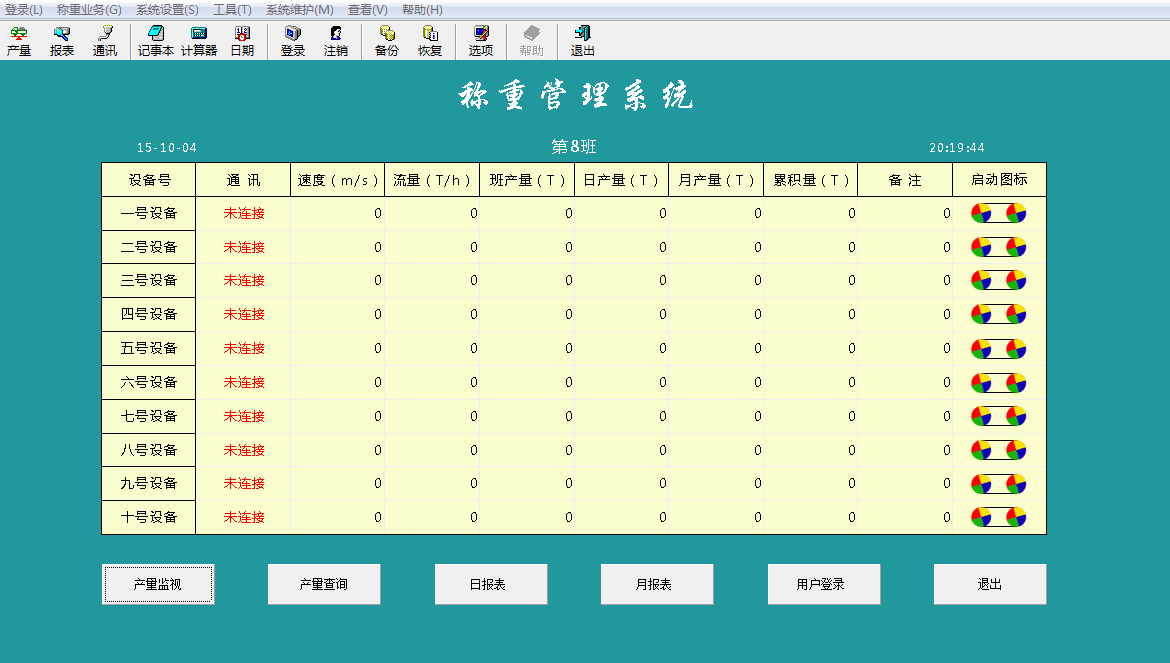Click the 备份 backup icon
Viewport: 1170px width, 663px height.
(387, 41)
